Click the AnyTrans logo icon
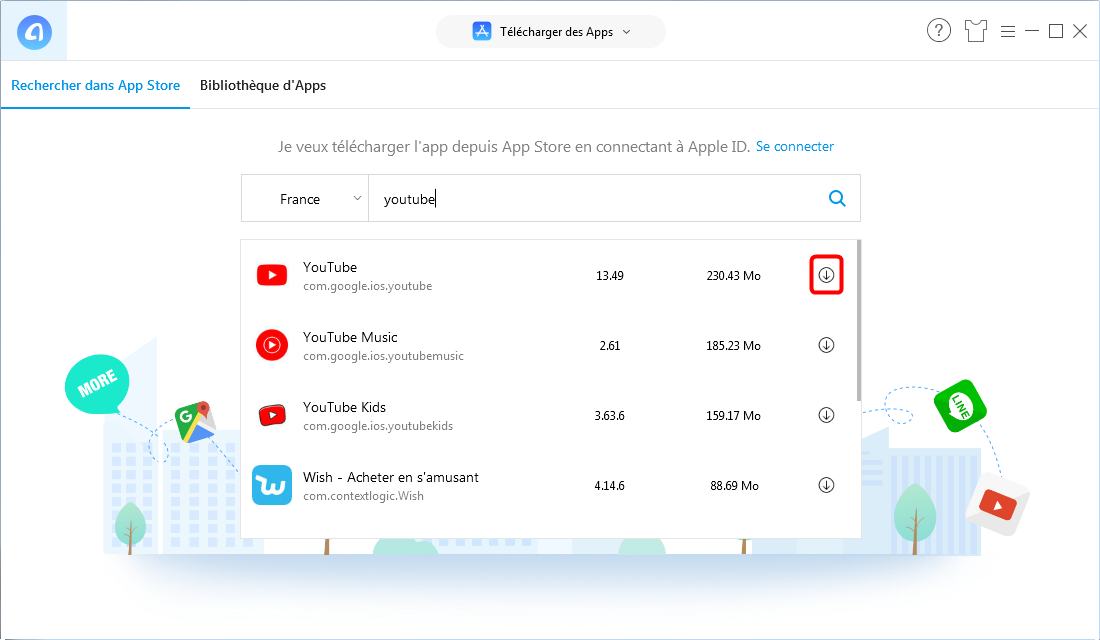Viewport: 1100px width, 640px height. [34, 32]
